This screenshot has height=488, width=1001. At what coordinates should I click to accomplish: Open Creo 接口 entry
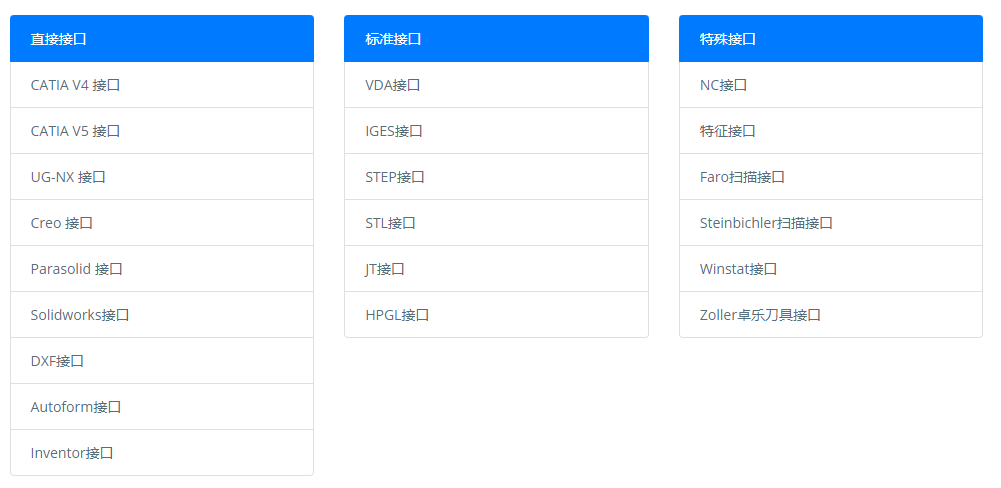point(162,223)
